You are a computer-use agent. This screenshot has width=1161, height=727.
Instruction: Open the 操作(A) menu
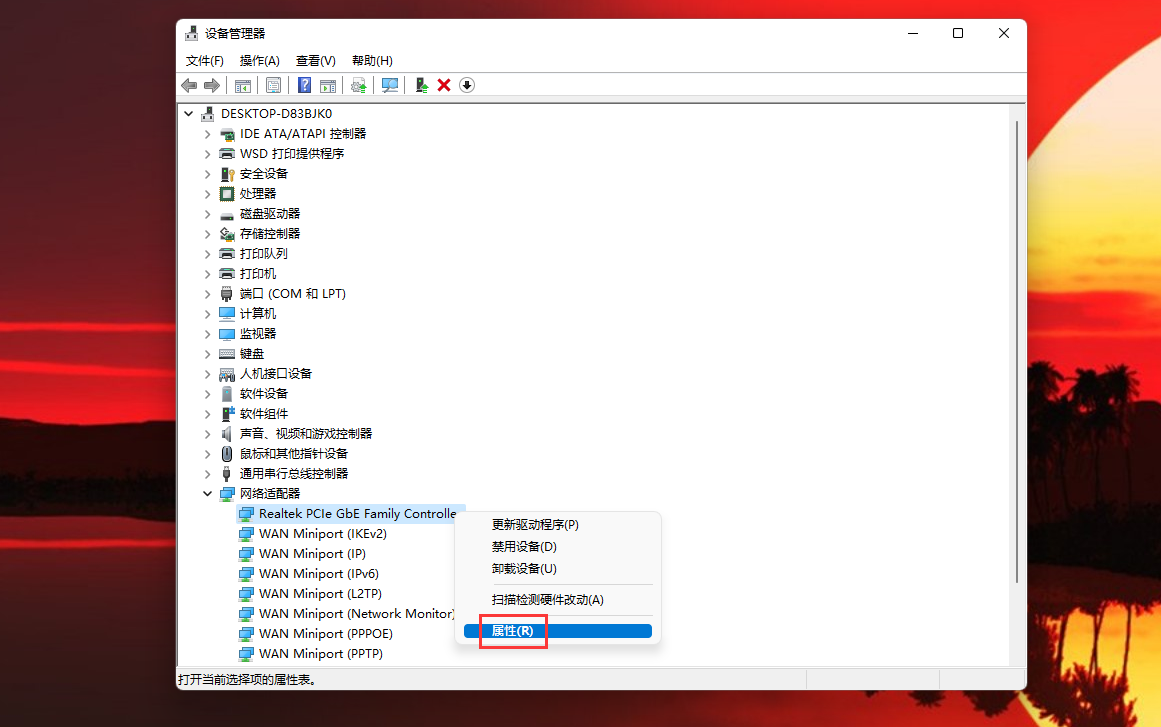(x=259, y=60)
